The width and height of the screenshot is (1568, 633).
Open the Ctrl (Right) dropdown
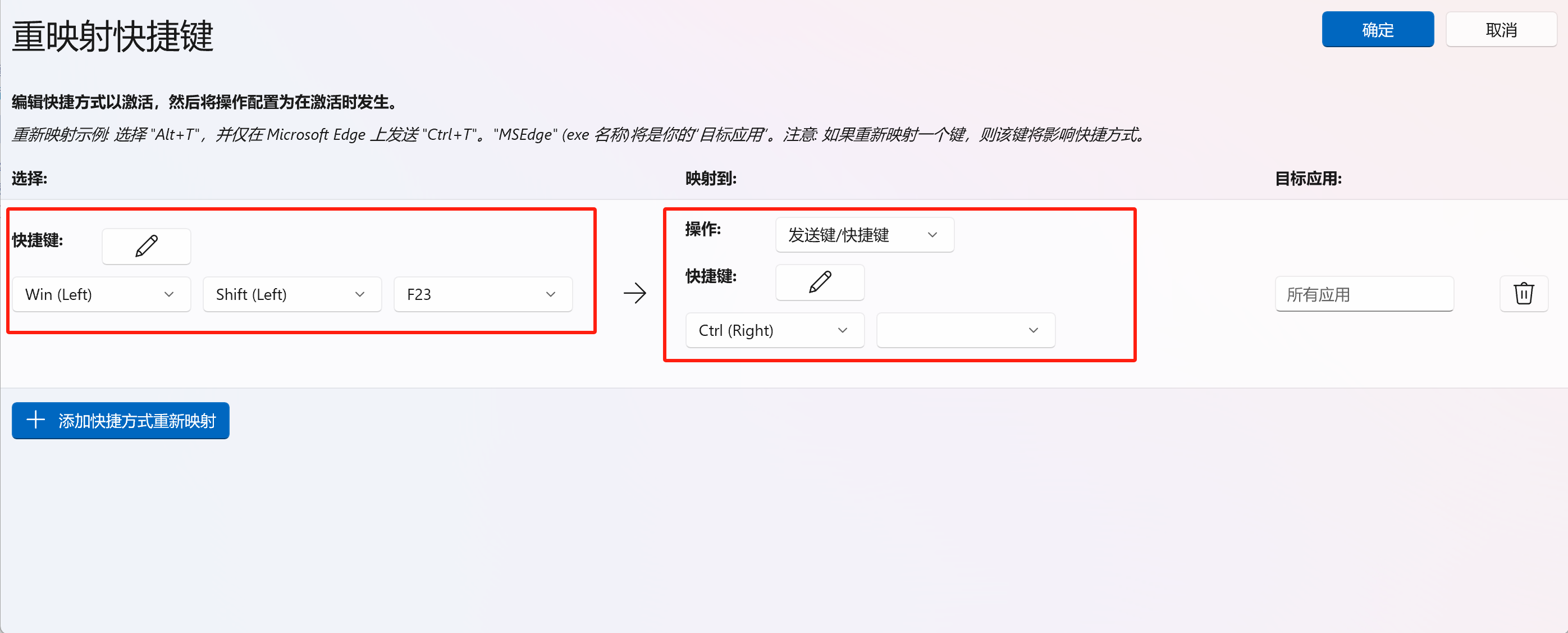pos(775,330)
